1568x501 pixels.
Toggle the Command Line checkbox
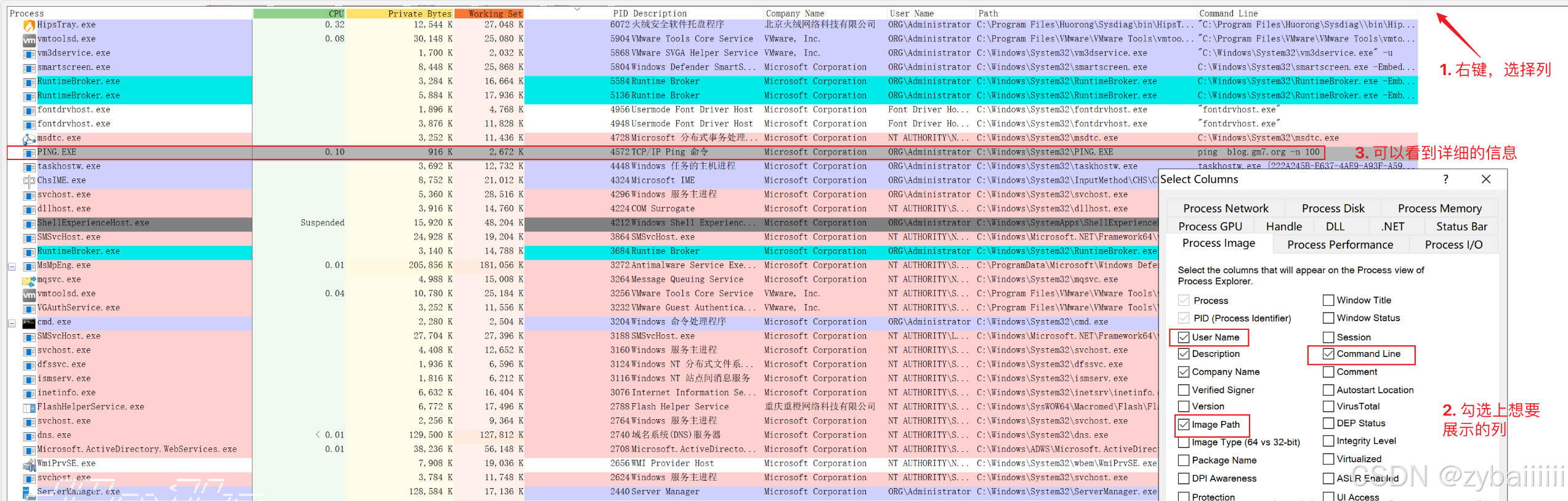[1328, 354]
